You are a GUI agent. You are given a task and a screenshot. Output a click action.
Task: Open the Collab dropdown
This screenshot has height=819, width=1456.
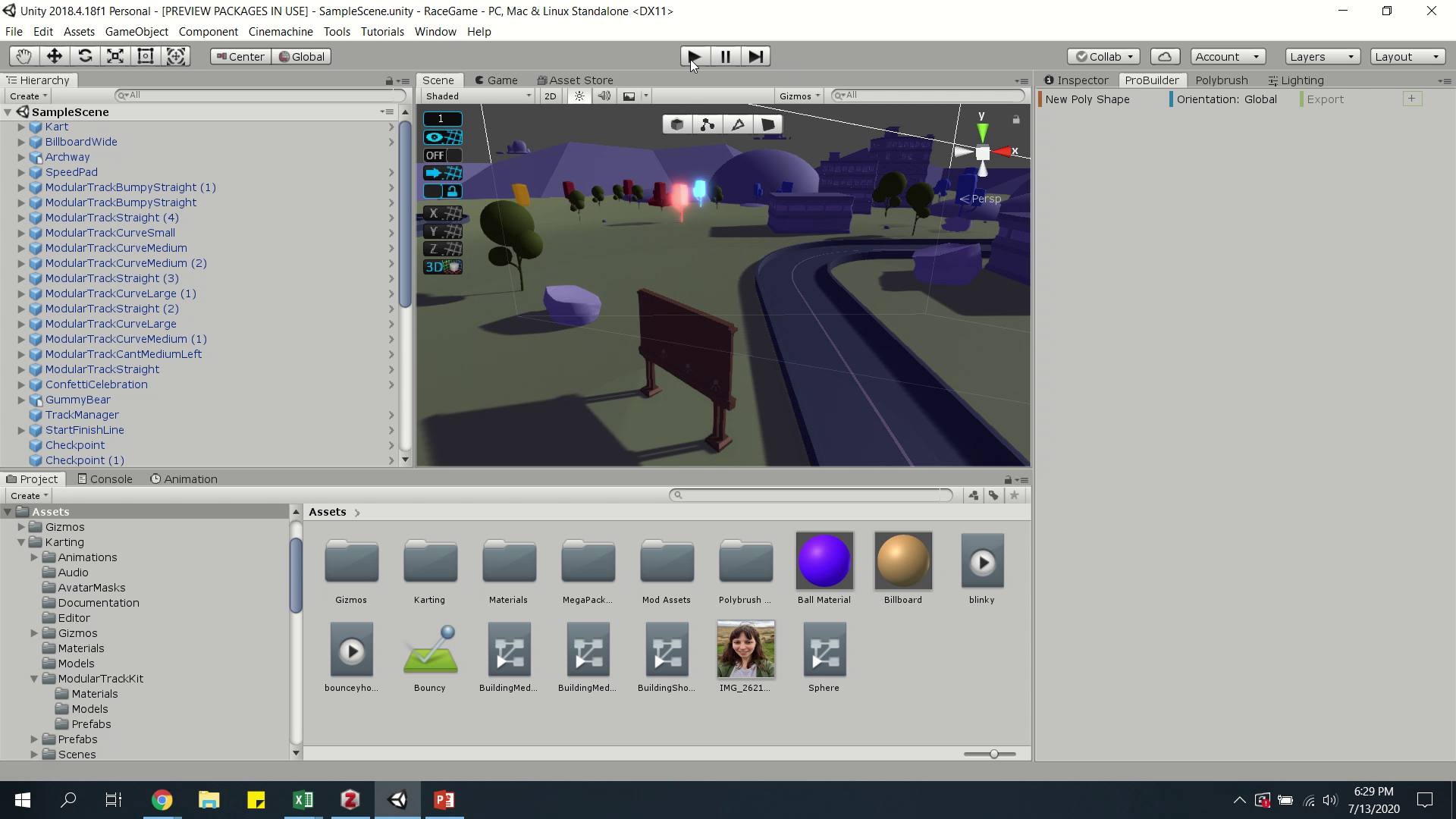click(1103, 56)
